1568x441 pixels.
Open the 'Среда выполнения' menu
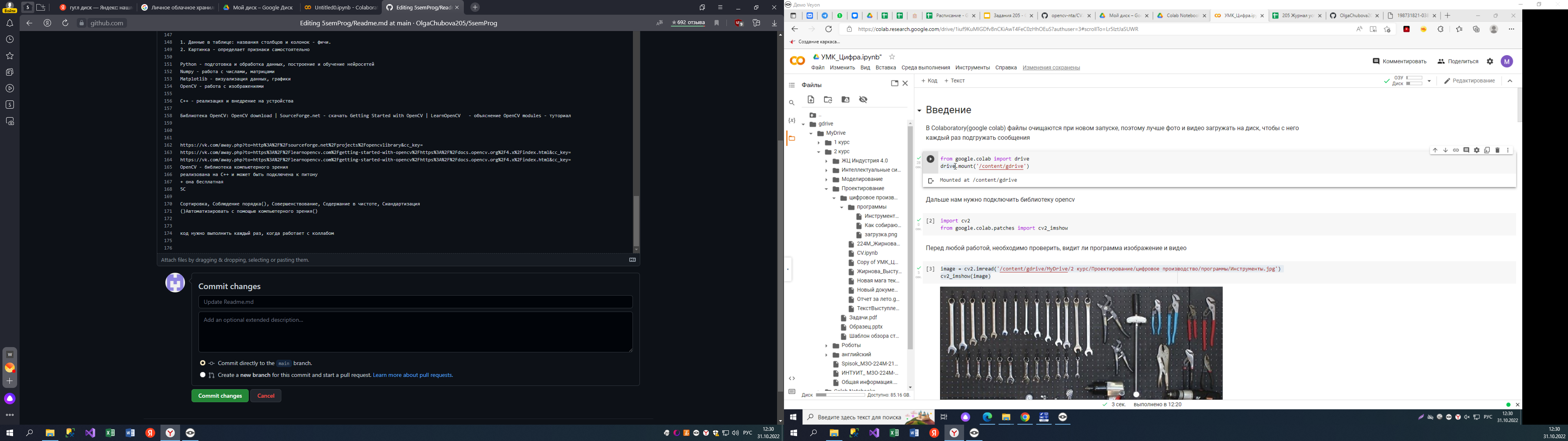point(925,68)
